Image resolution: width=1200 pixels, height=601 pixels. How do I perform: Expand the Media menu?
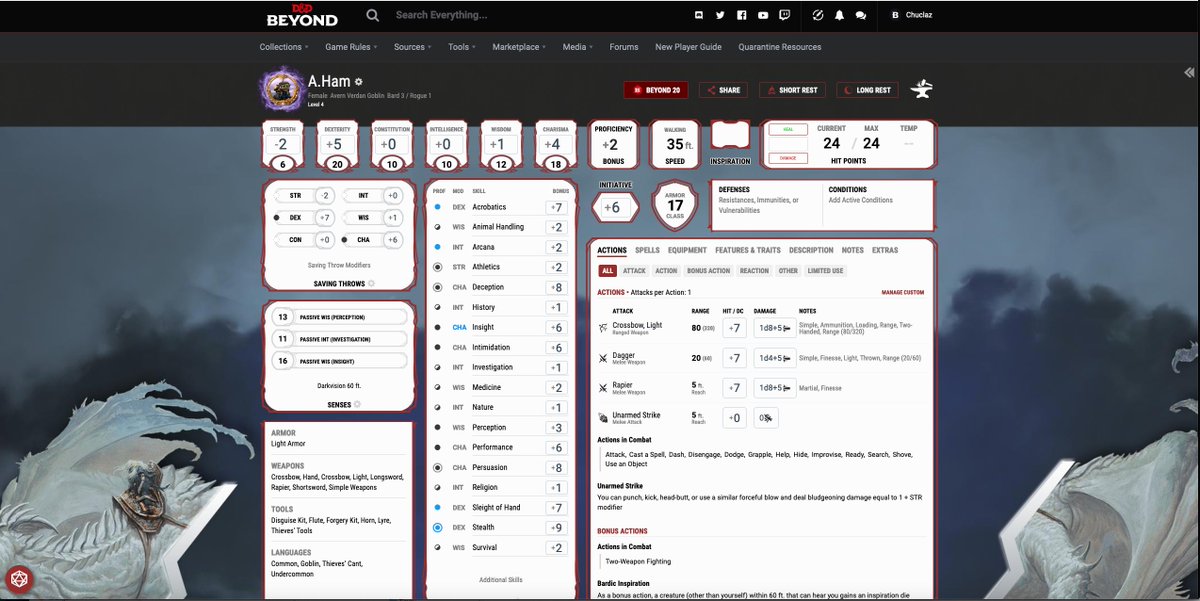click(578, 47)
